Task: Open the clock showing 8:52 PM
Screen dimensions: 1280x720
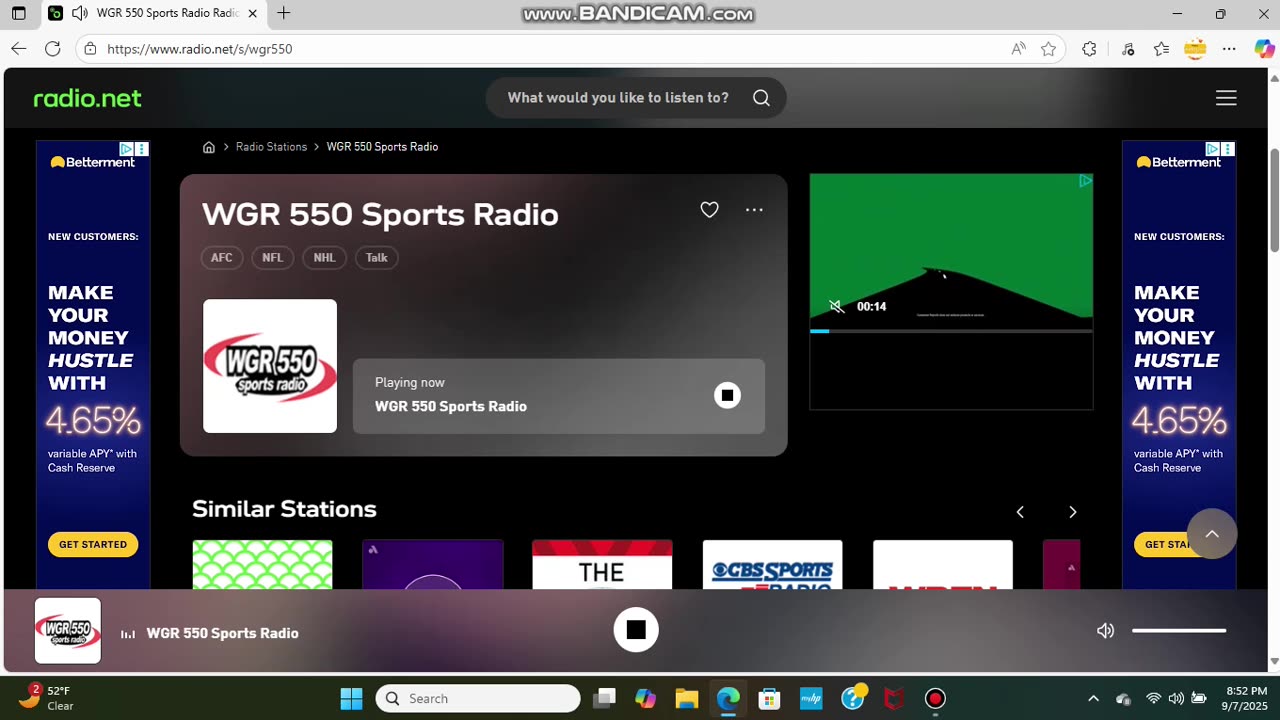Action: [1246, 698]
